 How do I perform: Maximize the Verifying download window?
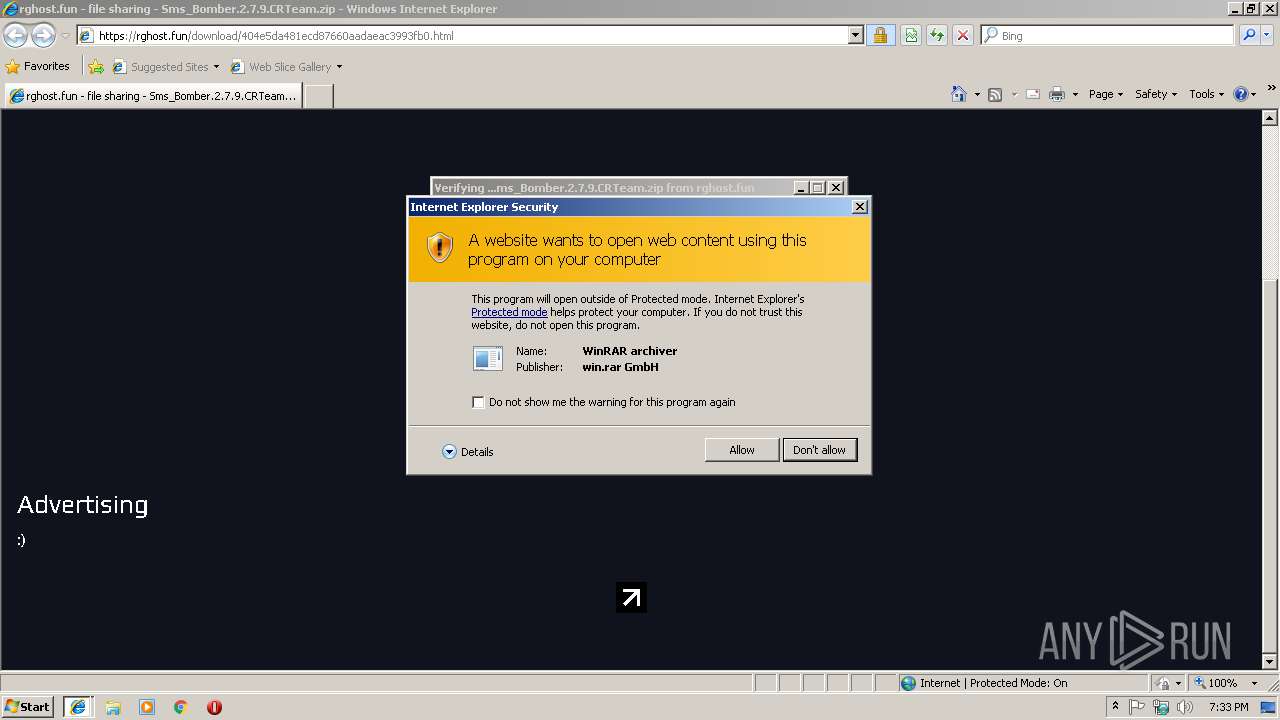click(x=817, y=187)
